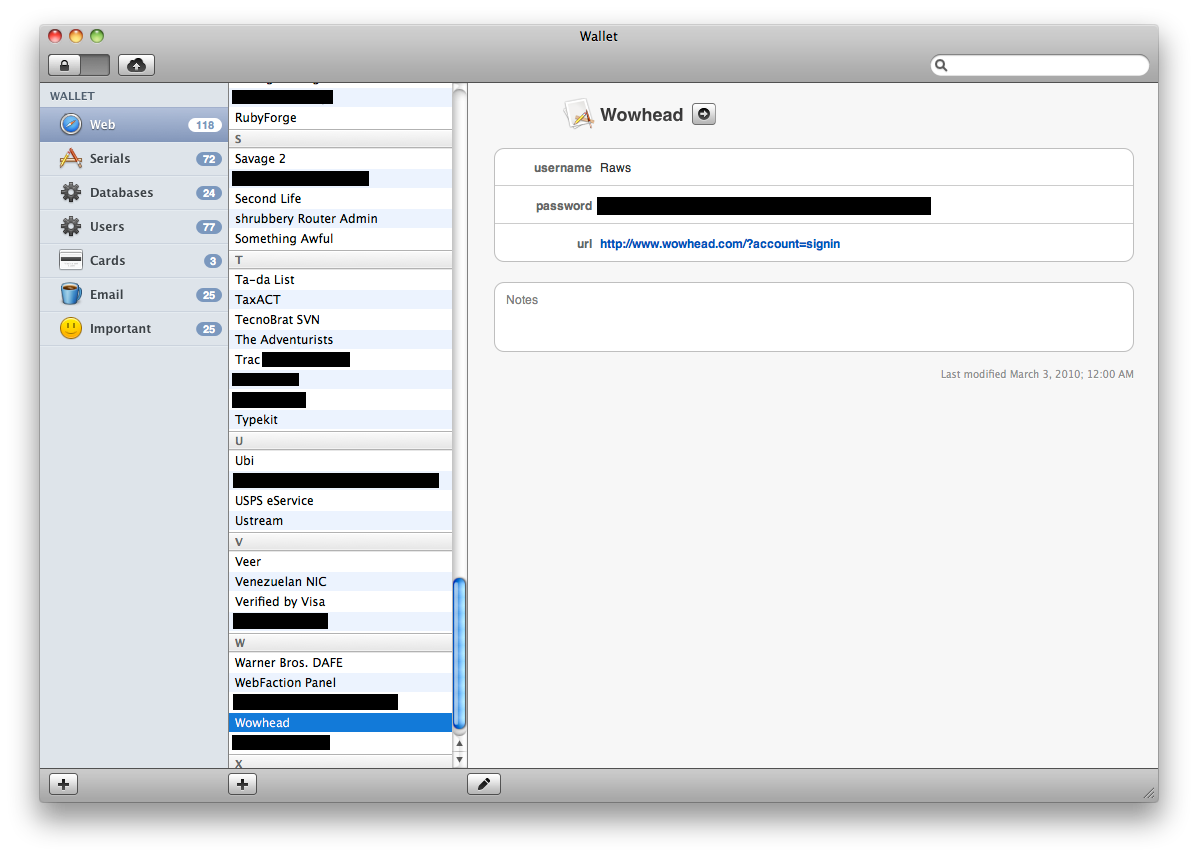
Task: Select WebFaction Panel entry
Action: coord(341,682)
